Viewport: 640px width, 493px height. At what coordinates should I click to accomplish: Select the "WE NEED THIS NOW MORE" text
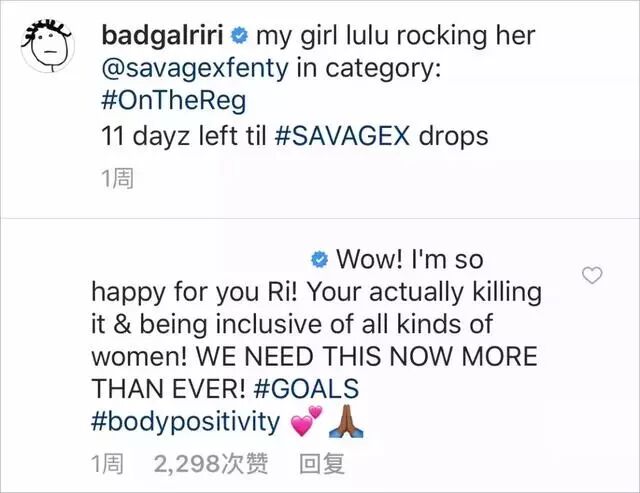367,356
